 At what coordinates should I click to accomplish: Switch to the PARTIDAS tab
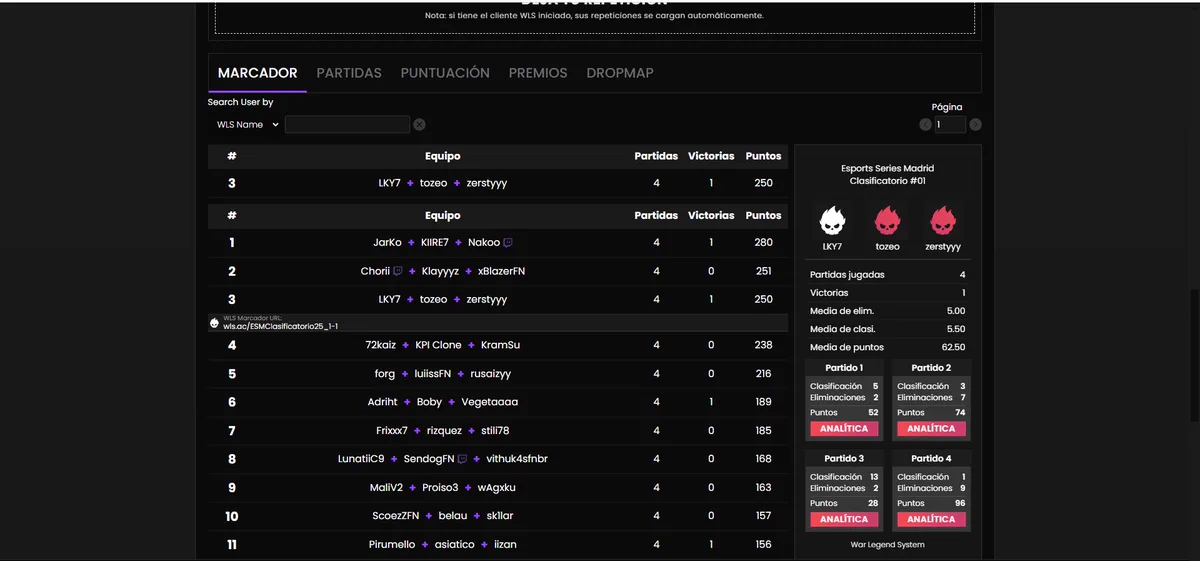[x=349, y=73]
